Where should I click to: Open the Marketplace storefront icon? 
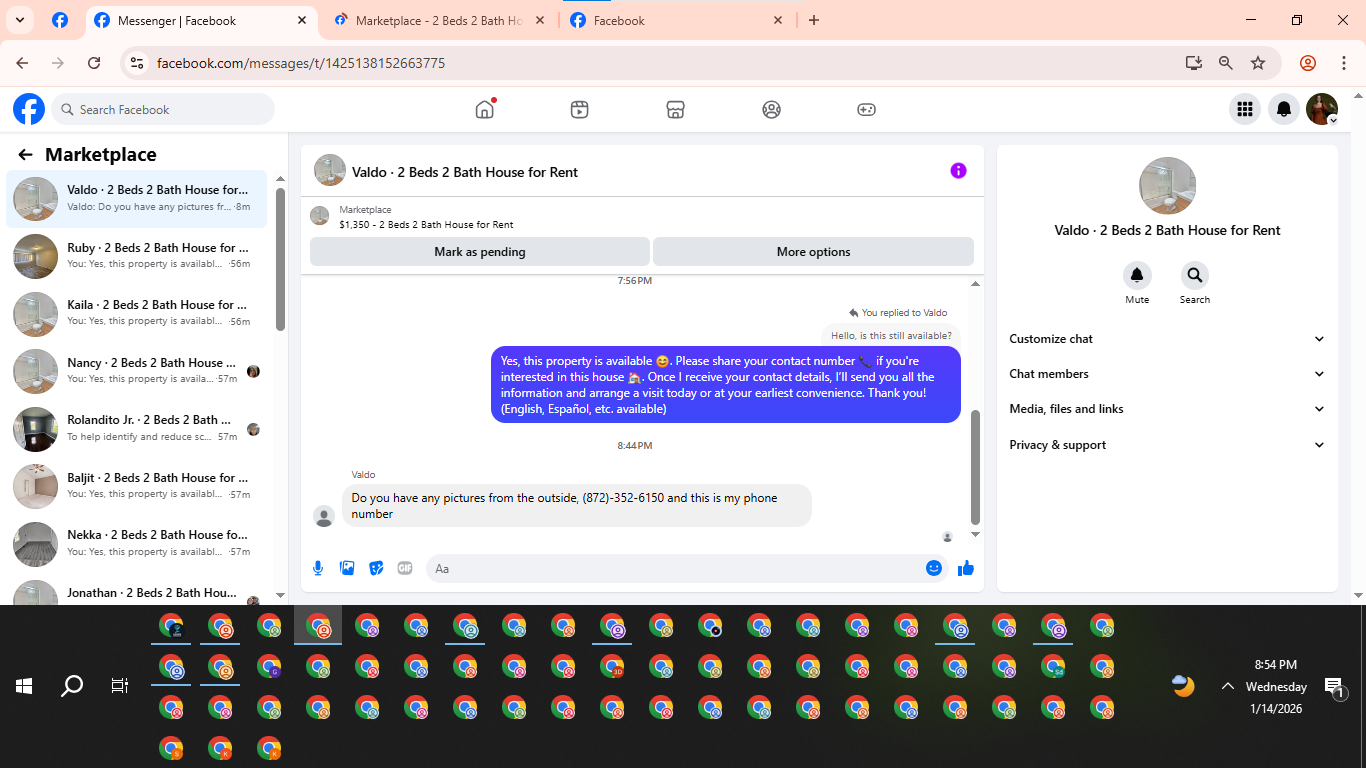pyautogui.click(x=675, y=110)
